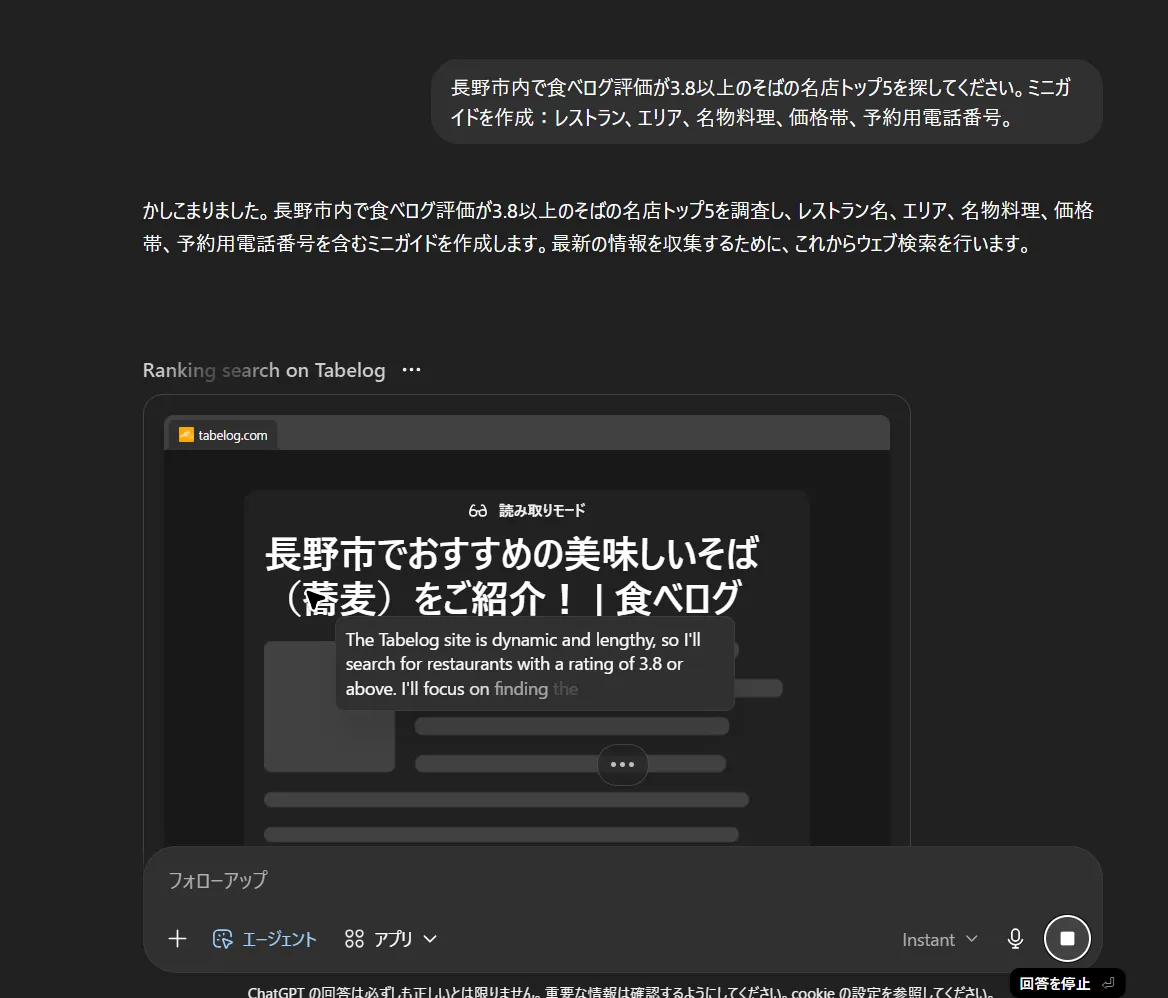Screen dimensions: 1168x998
Task: Click the Tabelog site is dynamic reasoning tooltip
Action: (535, 664)
